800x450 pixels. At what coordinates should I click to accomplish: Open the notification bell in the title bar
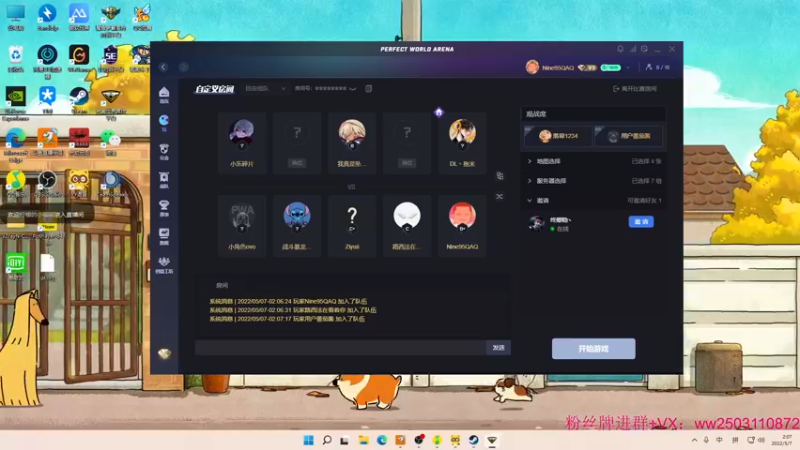click(620, 49)
